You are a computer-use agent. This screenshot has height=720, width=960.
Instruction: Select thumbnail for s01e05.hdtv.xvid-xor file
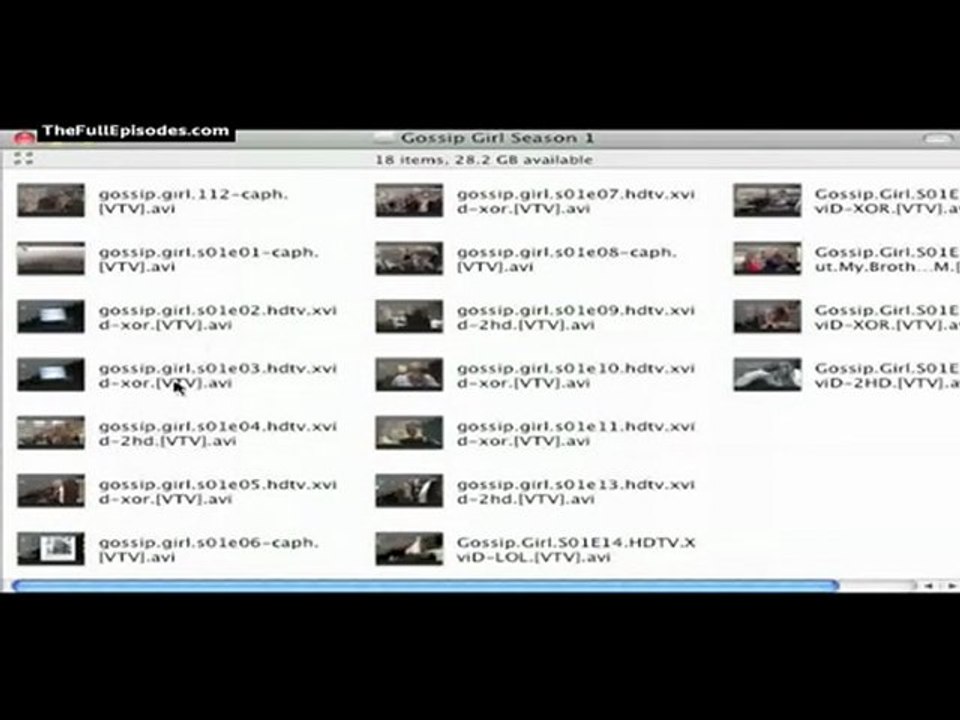(x=51, y=491)
